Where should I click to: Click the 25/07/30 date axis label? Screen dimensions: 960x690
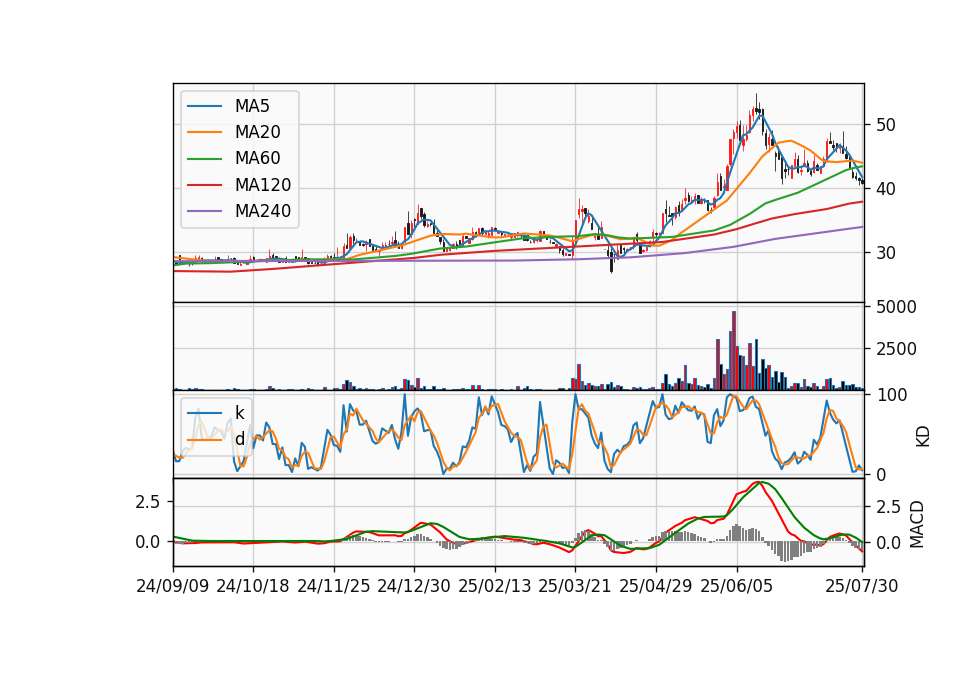(x=862, y=586)
